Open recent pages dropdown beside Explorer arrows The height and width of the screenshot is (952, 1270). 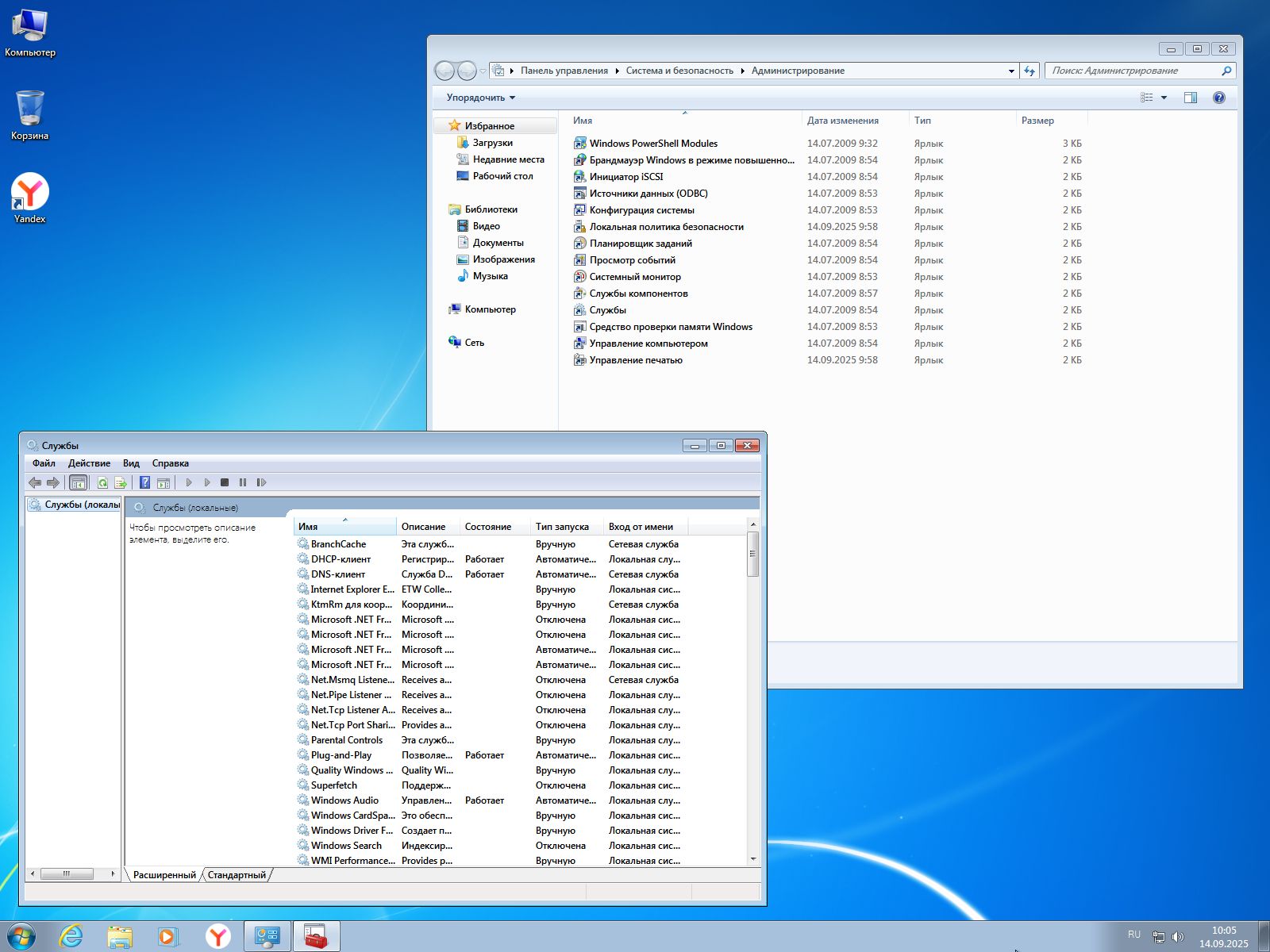(483, 71)
